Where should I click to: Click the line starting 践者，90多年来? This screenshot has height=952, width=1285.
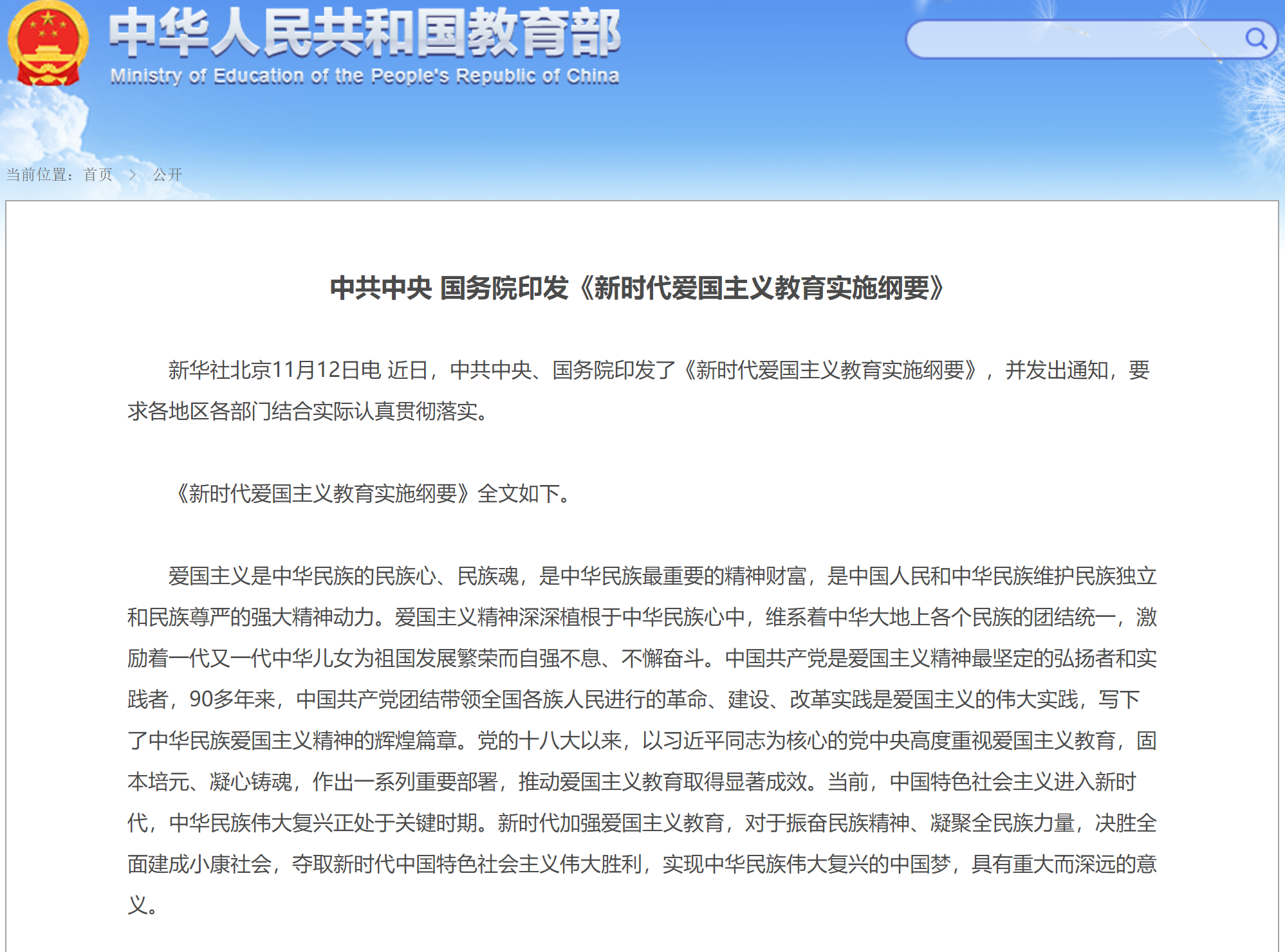634,699
